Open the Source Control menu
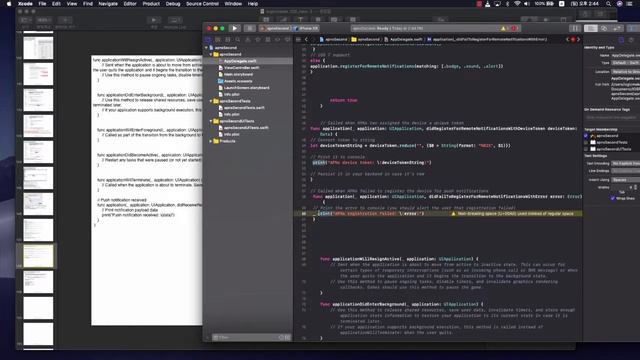Viewport: 640px width, 360px height. [202, 4]
